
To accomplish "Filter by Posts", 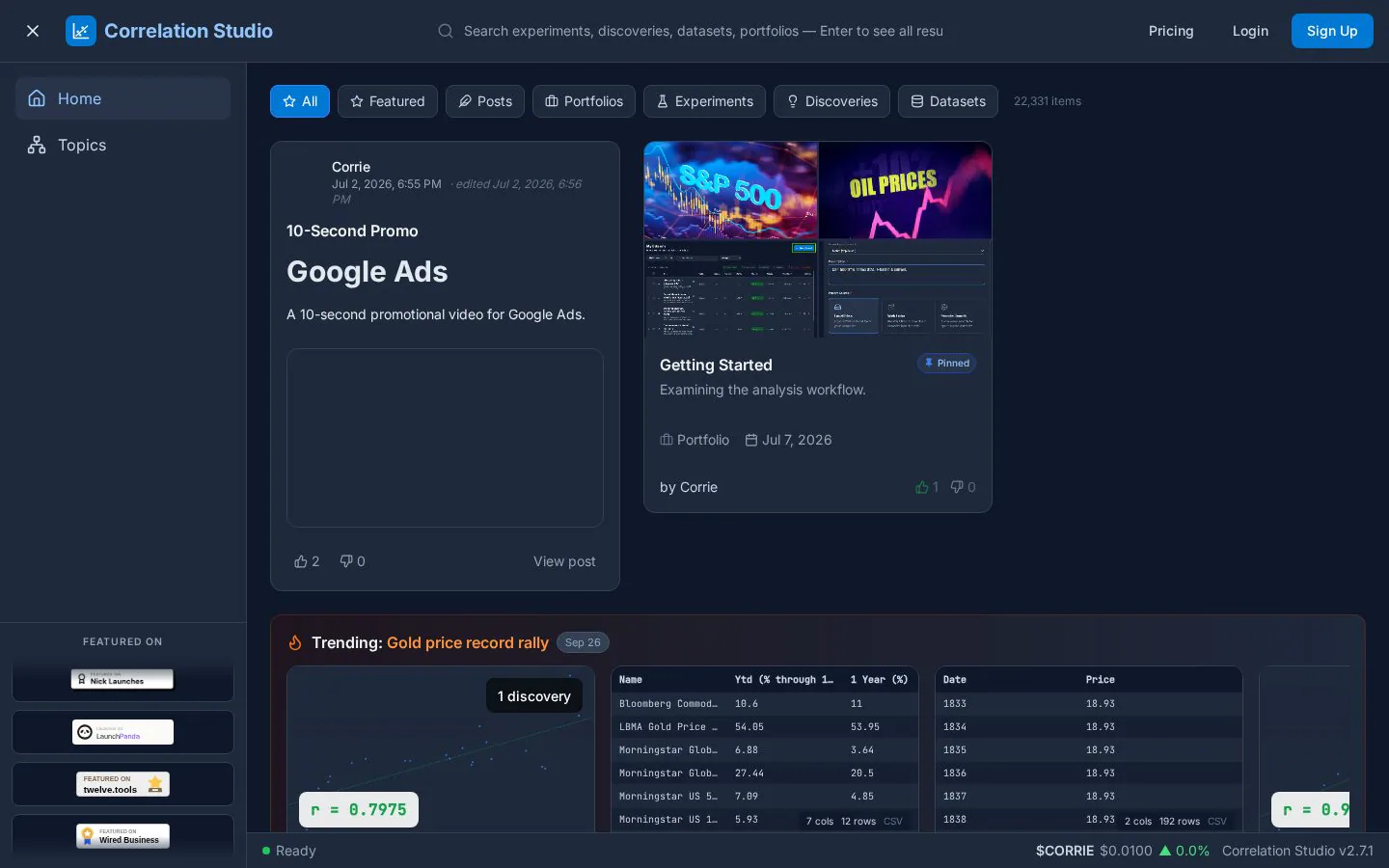I will (x=485, y=101).
